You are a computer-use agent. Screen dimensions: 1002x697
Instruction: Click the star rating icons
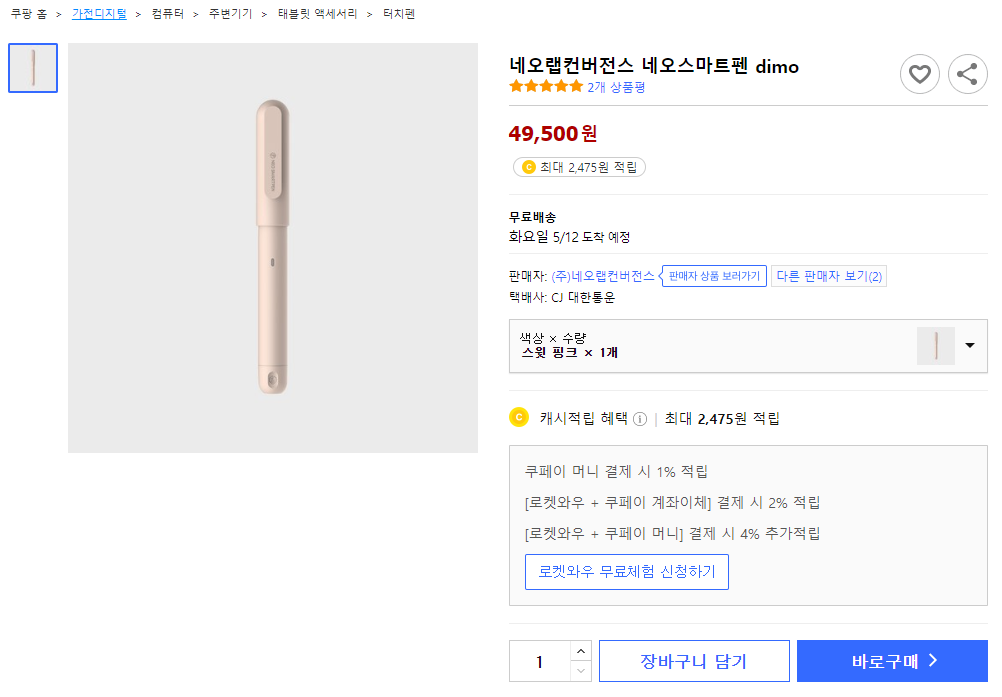coord(546,87)
